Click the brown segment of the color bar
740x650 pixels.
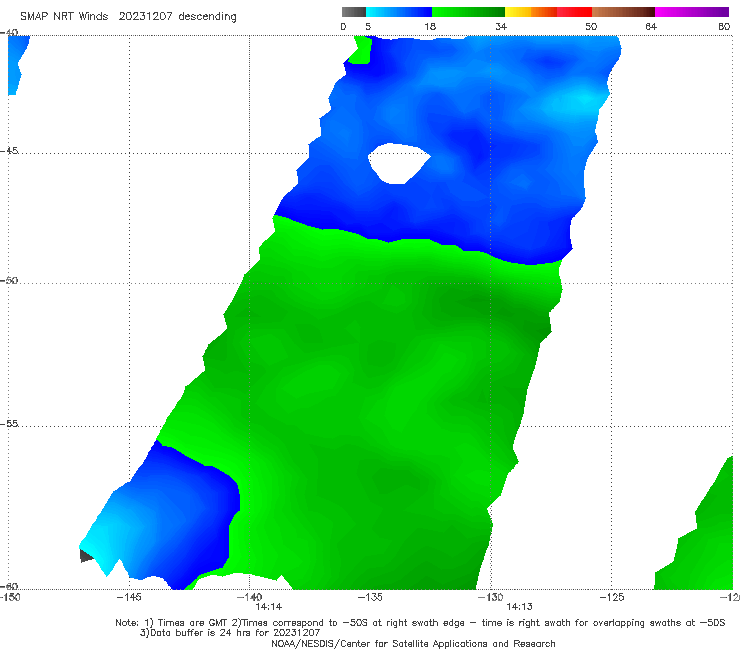pos(623,12)
